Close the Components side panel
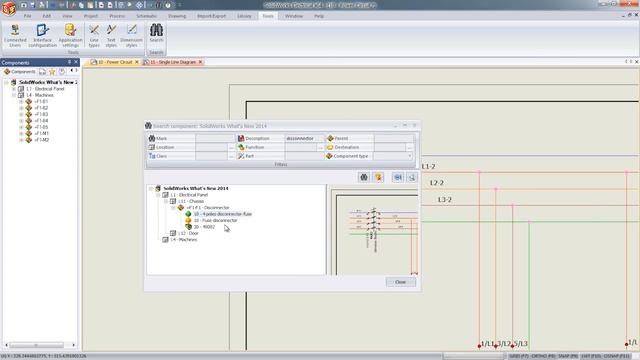This screenshot has width=640, height=360. [x=76, y=62]
